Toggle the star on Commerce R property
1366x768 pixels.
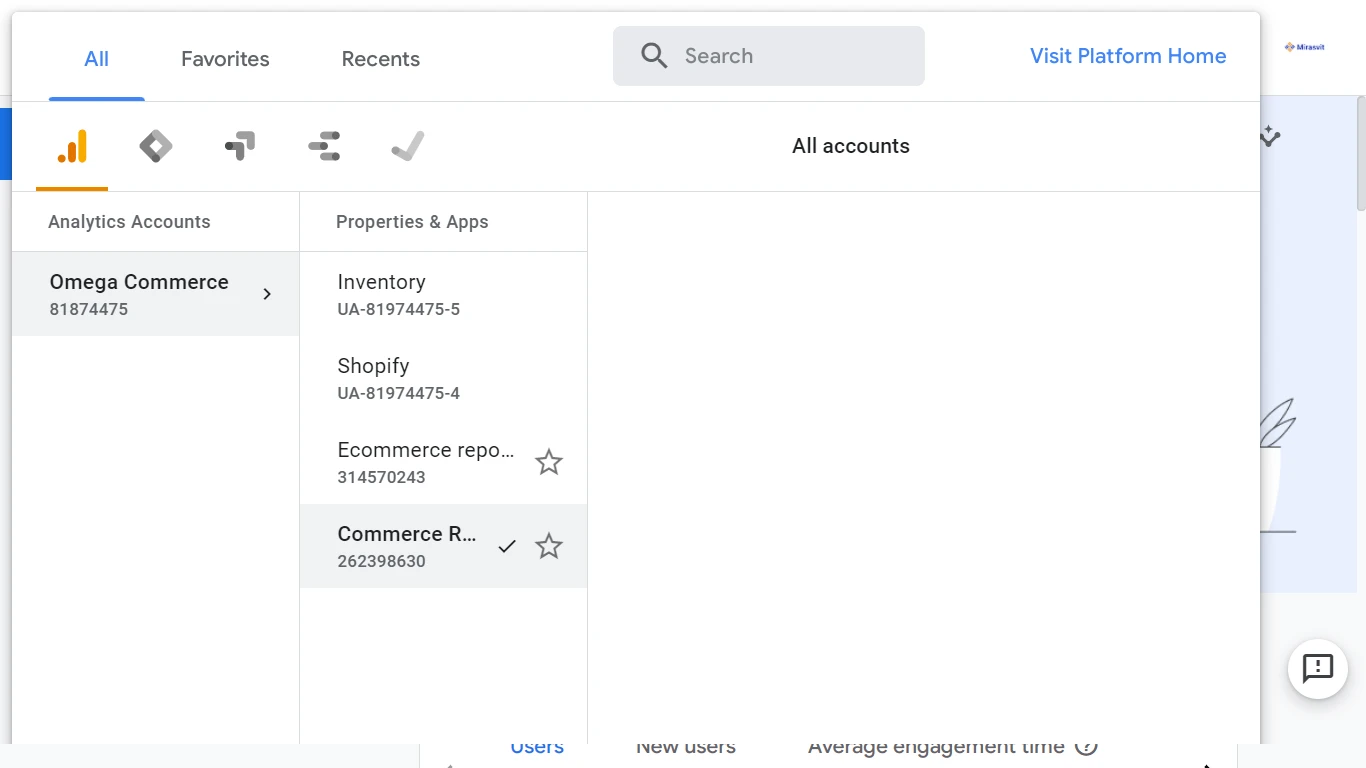(x=548, y=546)
